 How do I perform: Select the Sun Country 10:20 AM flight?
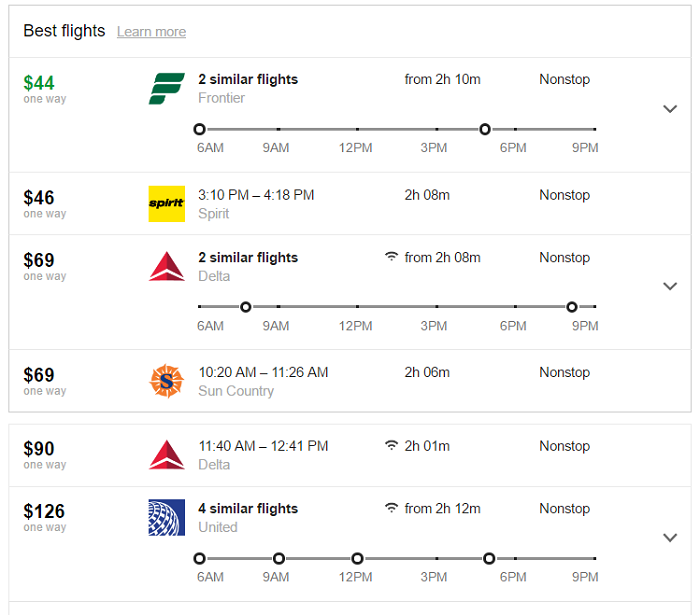[350, 381]
